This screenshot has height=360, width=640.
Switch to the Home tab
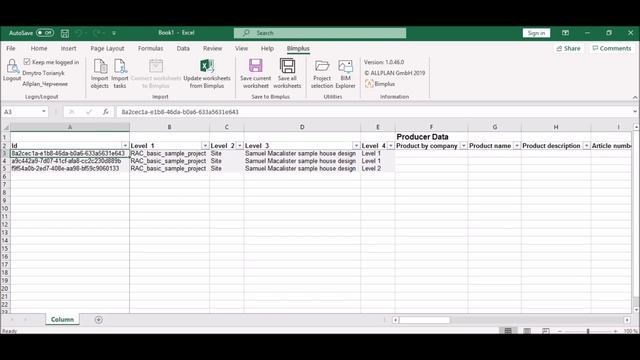click(x=39, y=48)
